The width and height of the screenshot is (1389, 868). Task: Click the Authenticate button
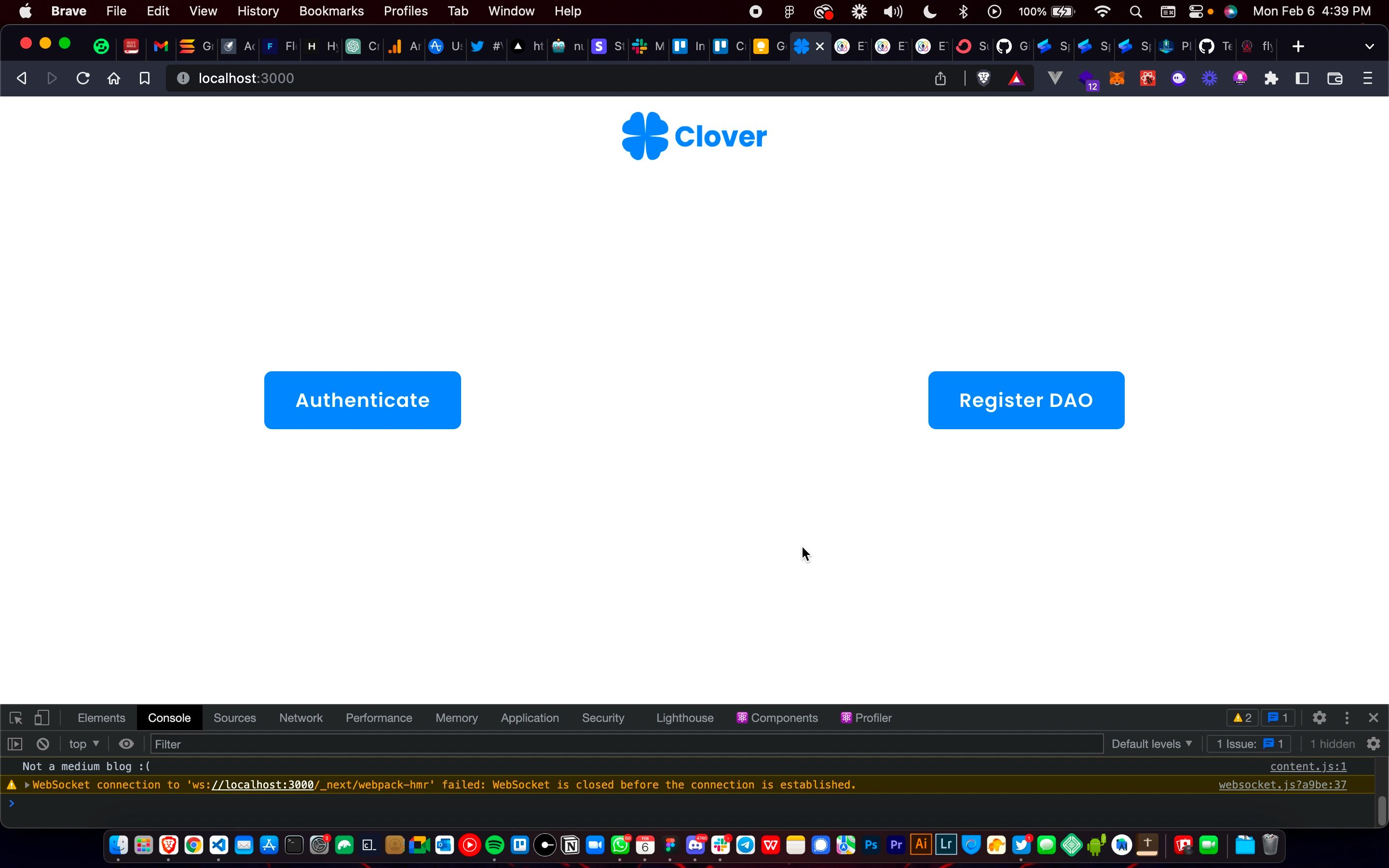(x=362, y=400)
